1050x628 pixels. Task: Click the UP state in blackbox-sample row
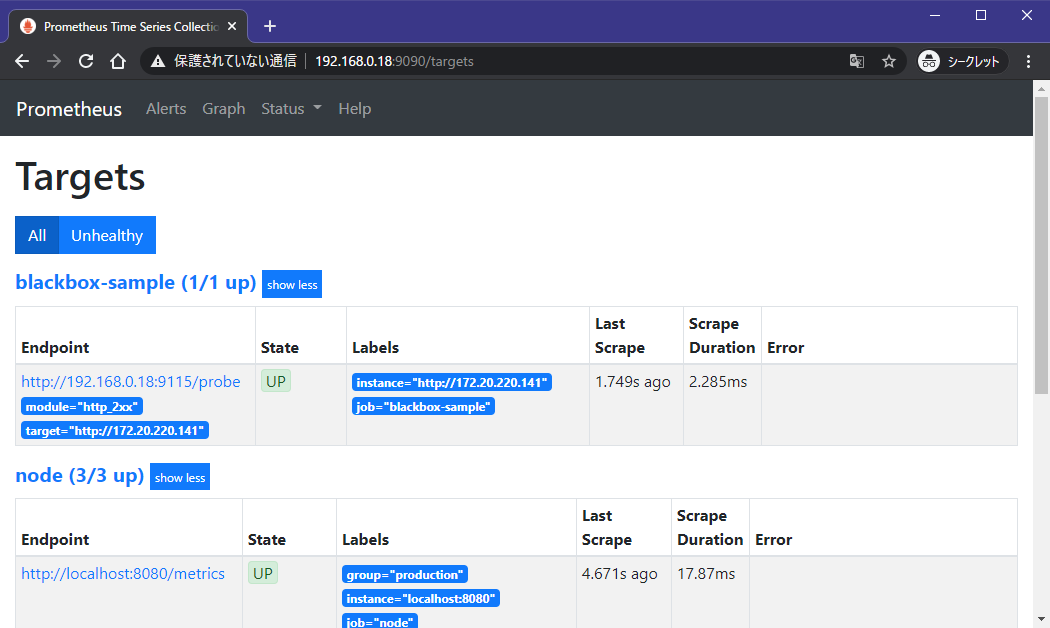pyautogui.click(x=276, y=381)
